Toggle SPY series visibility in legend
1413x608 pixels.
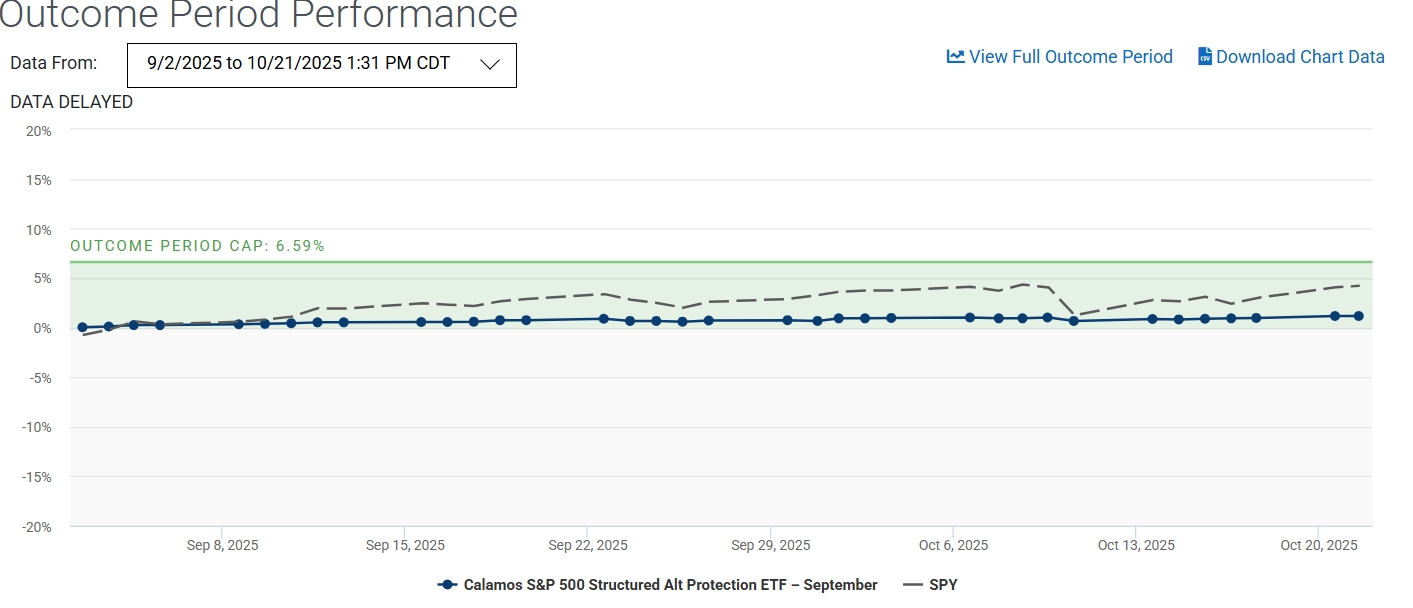tap(943, 585)
